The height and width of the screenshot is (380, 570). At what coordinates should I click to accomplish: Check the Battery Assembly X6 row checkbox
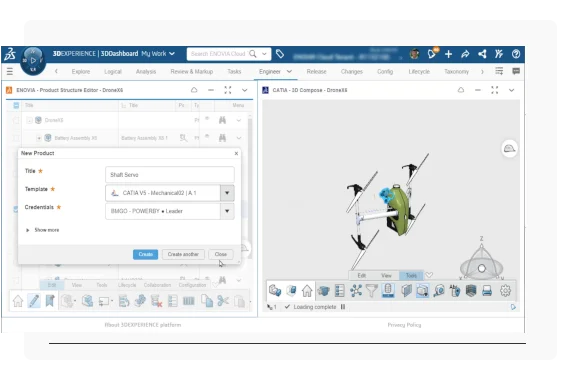coord(16,138)
